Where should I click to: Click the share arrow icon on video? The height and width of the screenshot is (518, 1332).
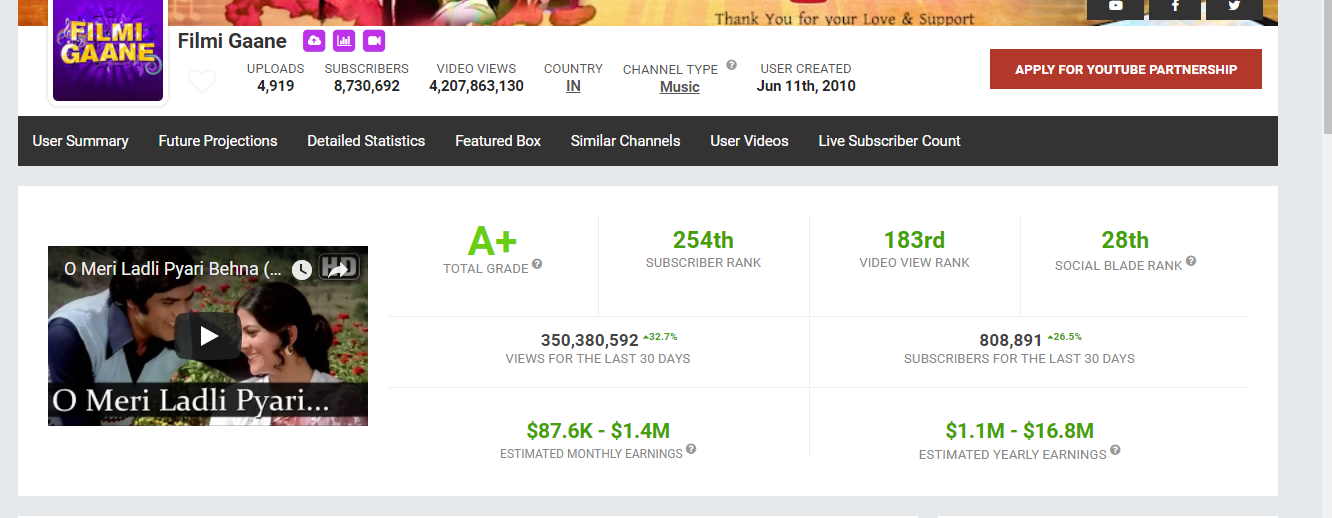click(339, 268)
